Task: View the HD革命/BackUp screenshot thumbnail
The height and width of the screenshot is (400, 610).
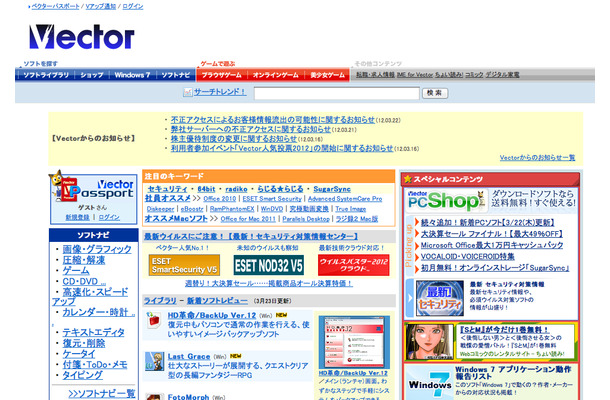Action: coord(354,342)
